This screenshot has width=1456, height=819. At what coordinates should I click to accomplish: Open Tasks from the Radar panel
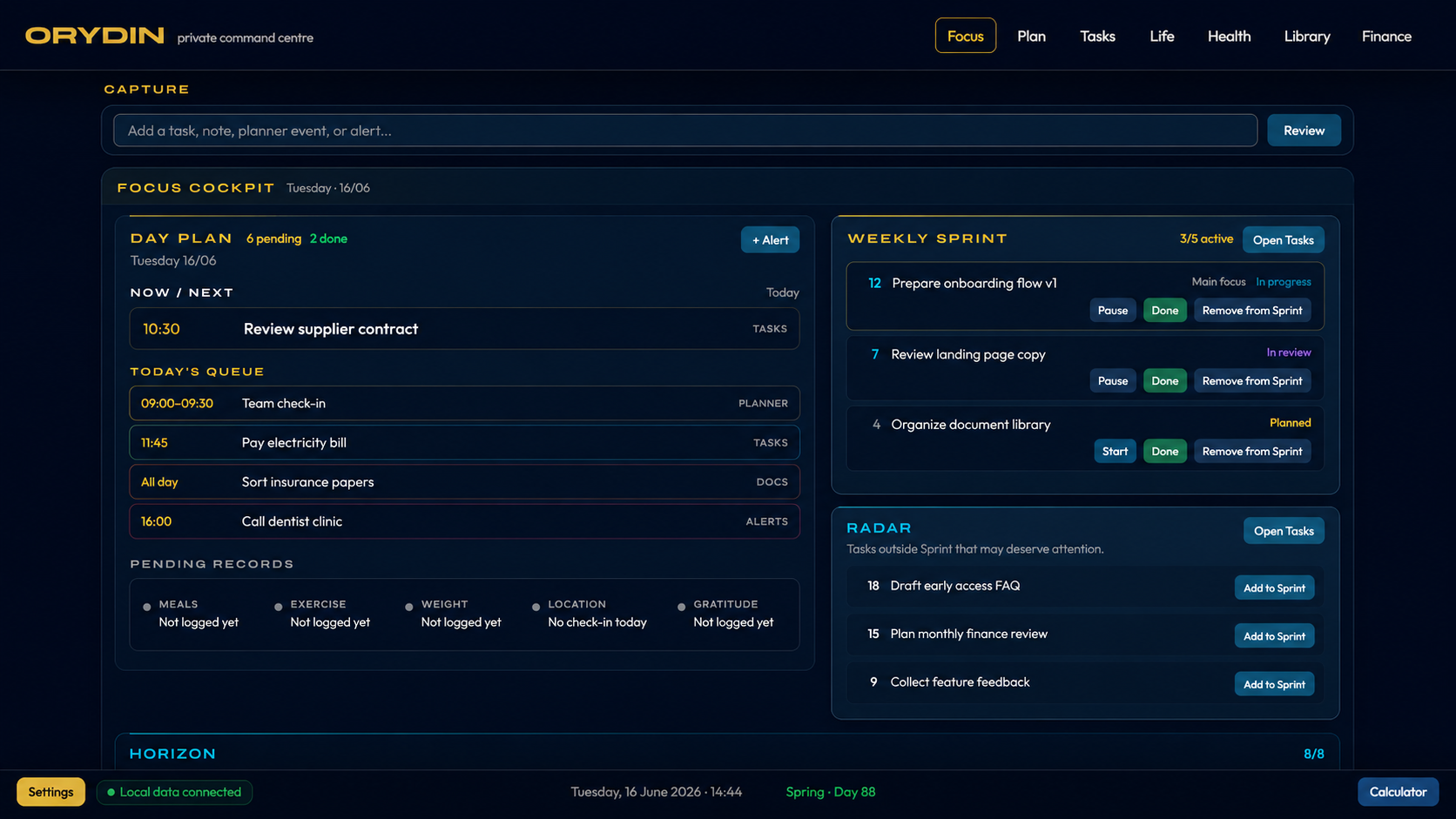1284,531
